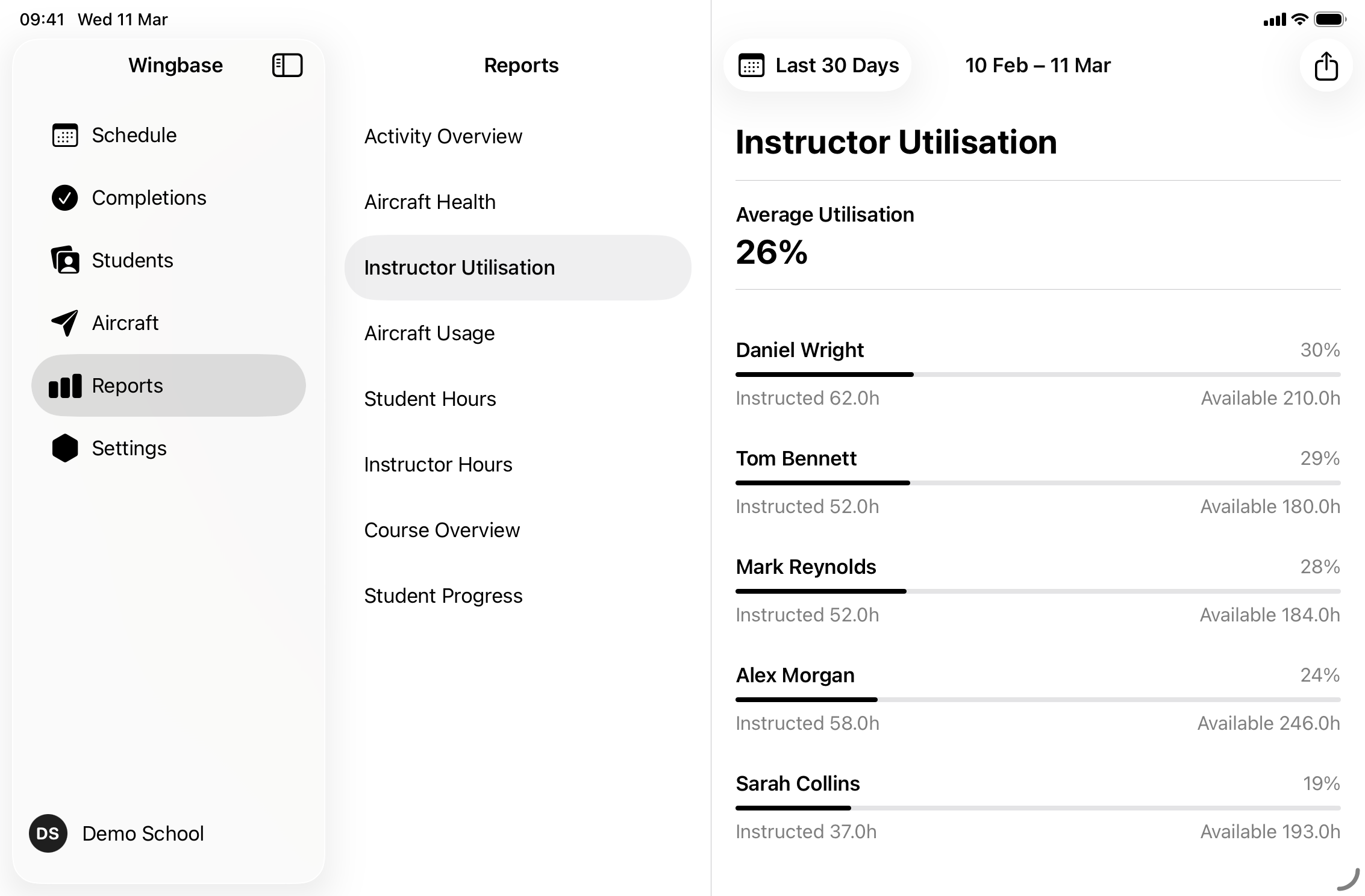Open the Students section

tap(169, 260)
